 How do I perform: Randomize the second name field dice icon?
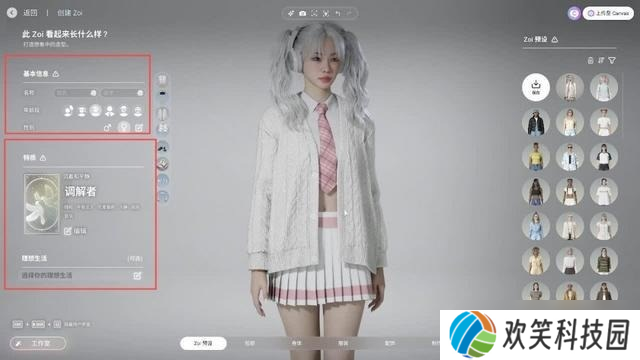(140, 93)
